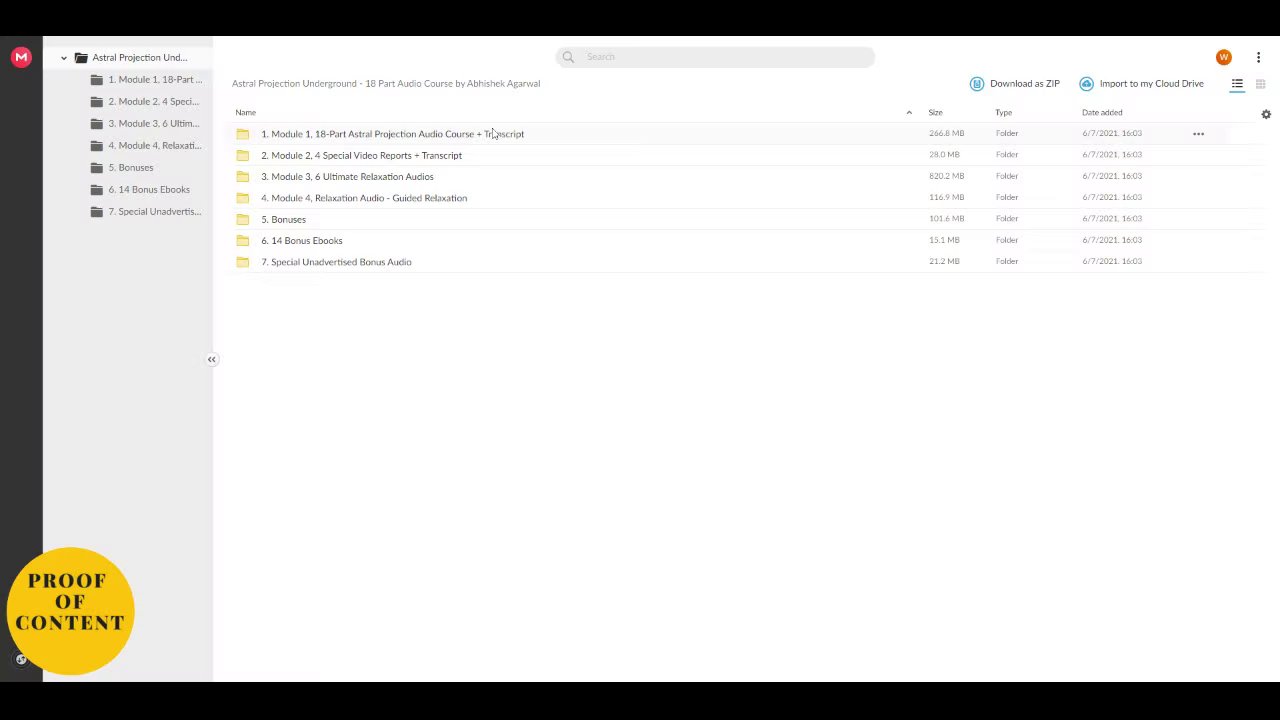The height and width of the screenshot is (720, 1280).
Task: Click folder icon of Bonuses row
Action: [243, 219]
